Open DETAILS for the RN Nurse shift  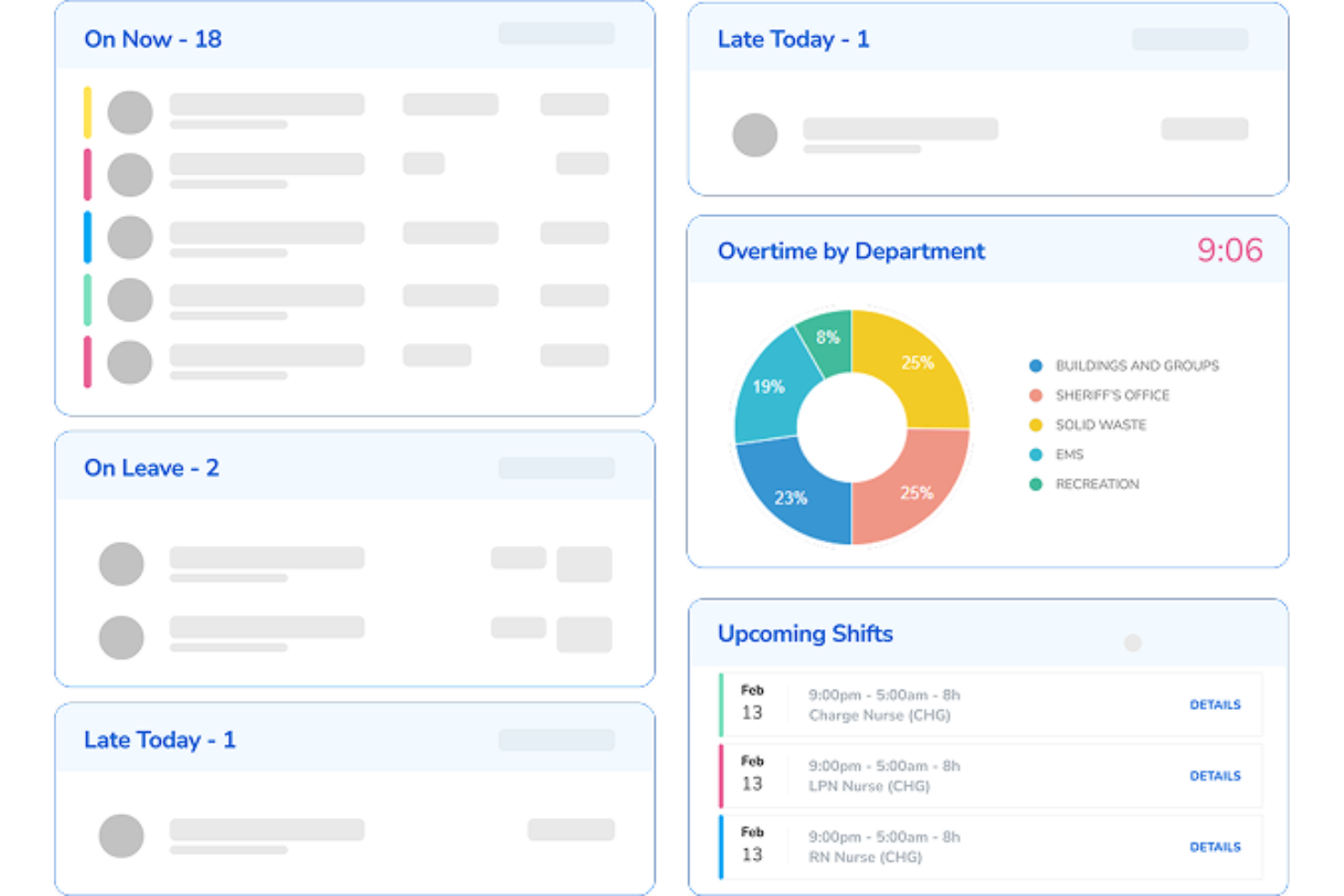click(1215, 847)
